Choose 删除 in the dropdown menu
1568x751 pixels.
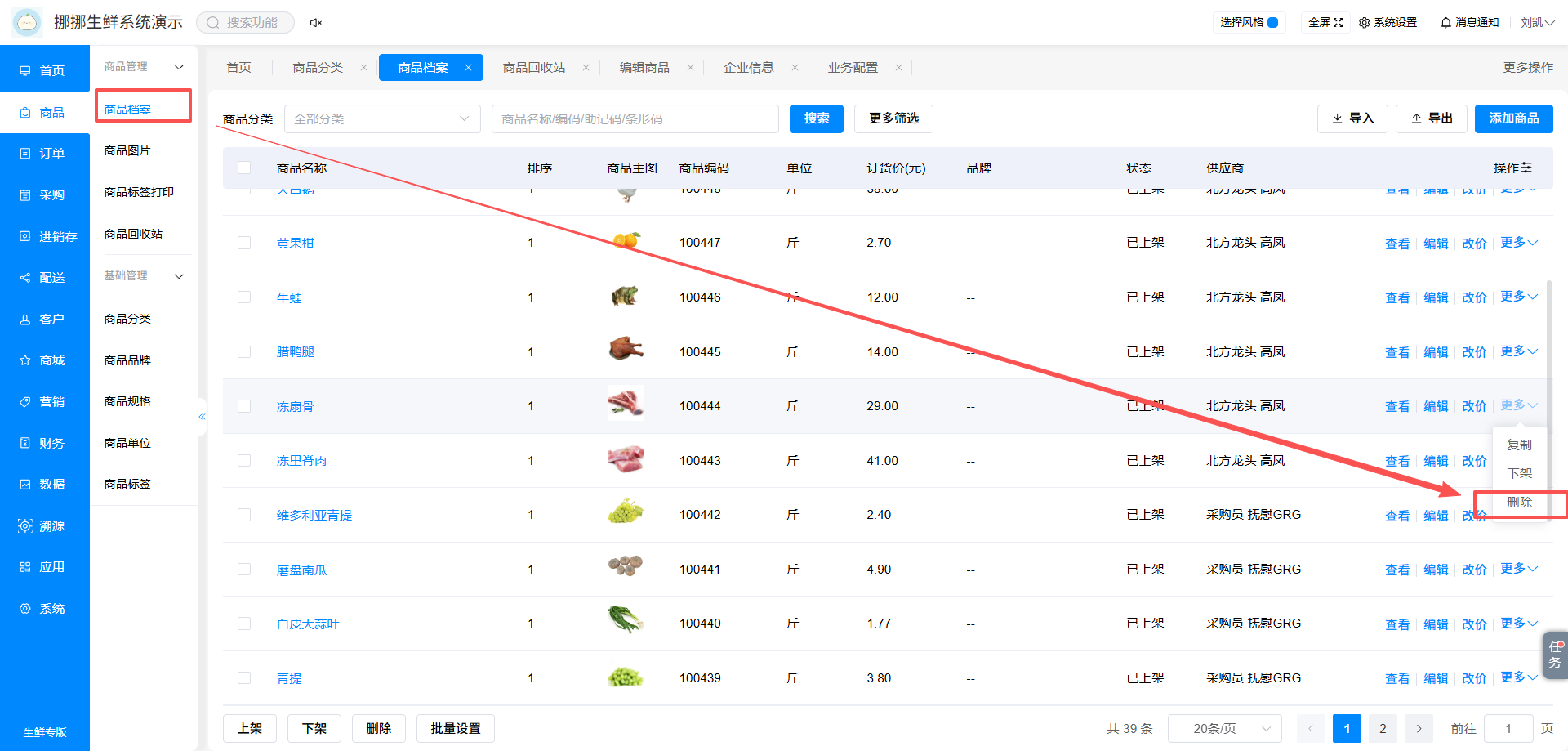coord(1519,503)
